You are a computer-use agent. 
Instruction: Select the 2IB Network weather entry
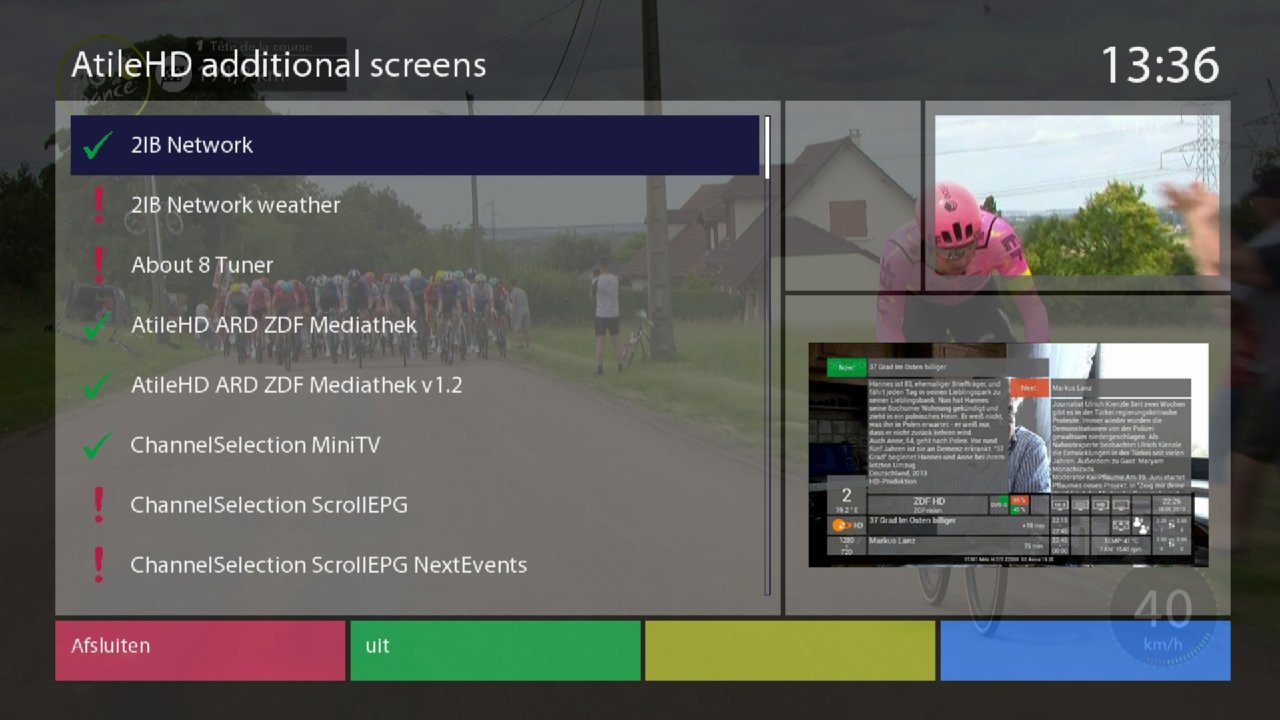[x=235, y=205]
